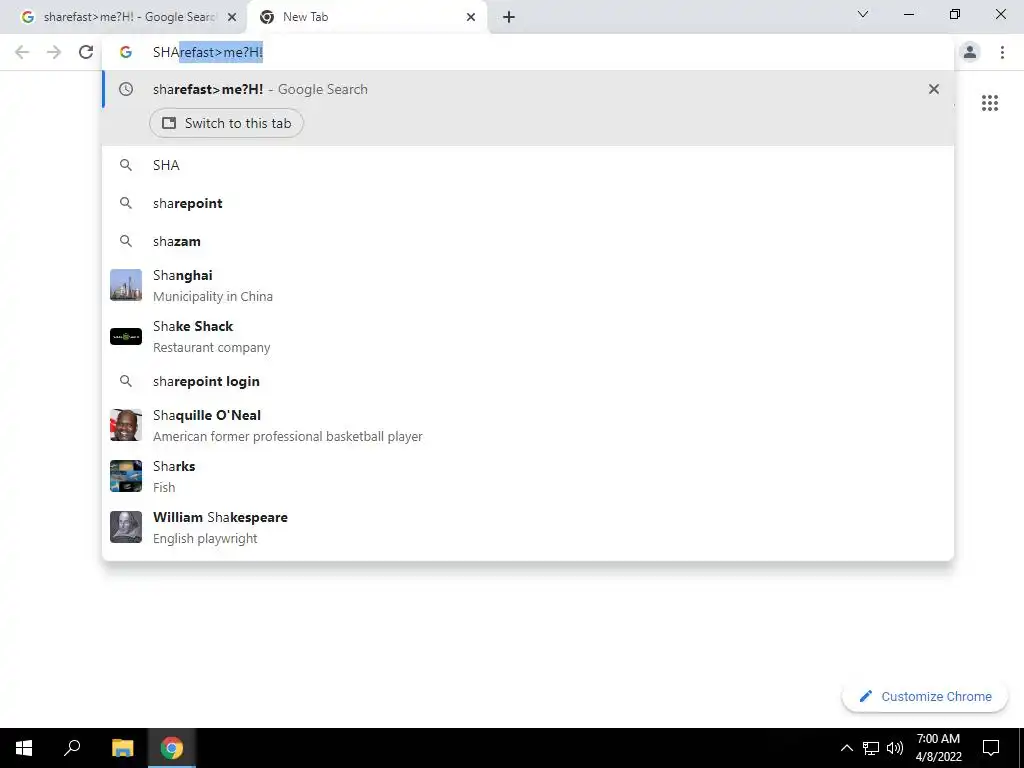
Task: Click the Switch to this tab button
Action: click(x=226, y=123)
